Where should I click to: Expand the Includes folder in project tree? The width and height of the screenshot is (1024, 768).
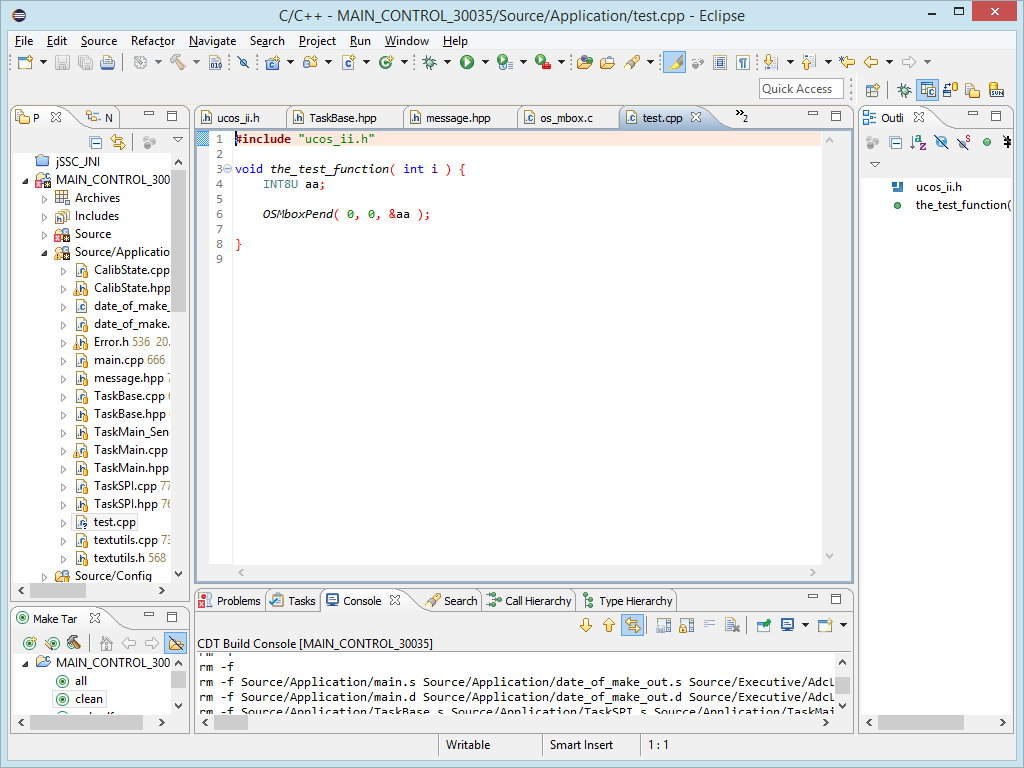click(x=45, y=216)
